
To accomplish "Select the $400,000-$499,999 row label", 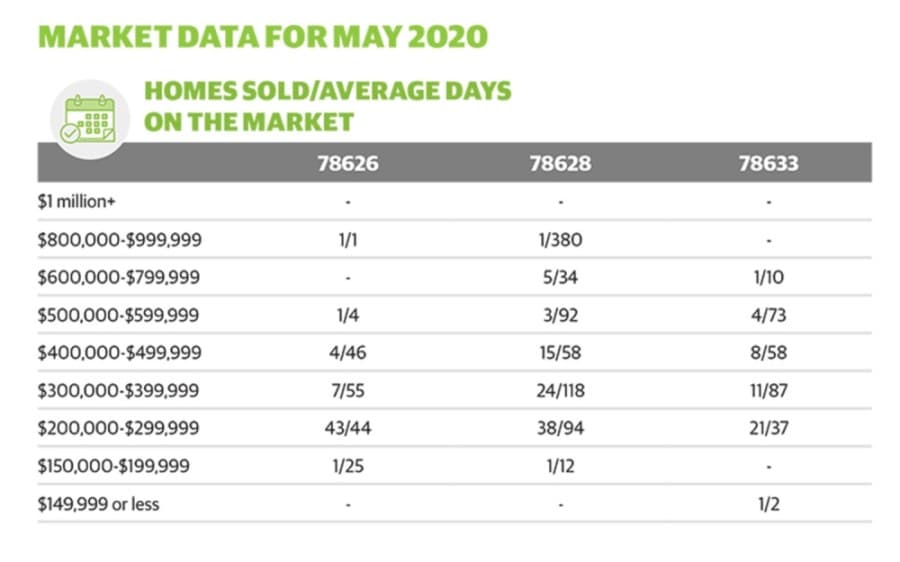I will click(119, 352).
